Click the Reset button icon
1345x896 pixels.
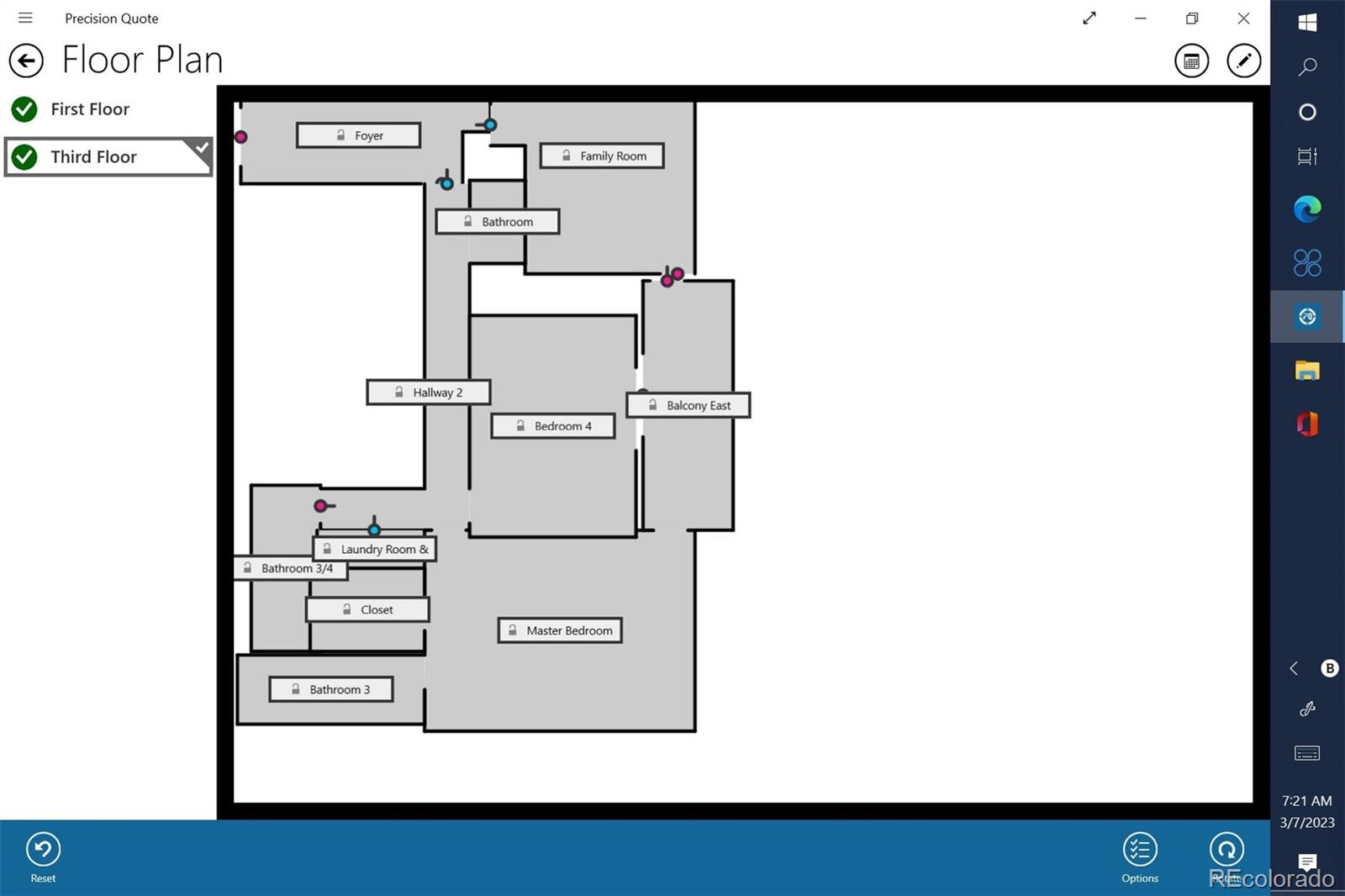[x=43, y=849]
